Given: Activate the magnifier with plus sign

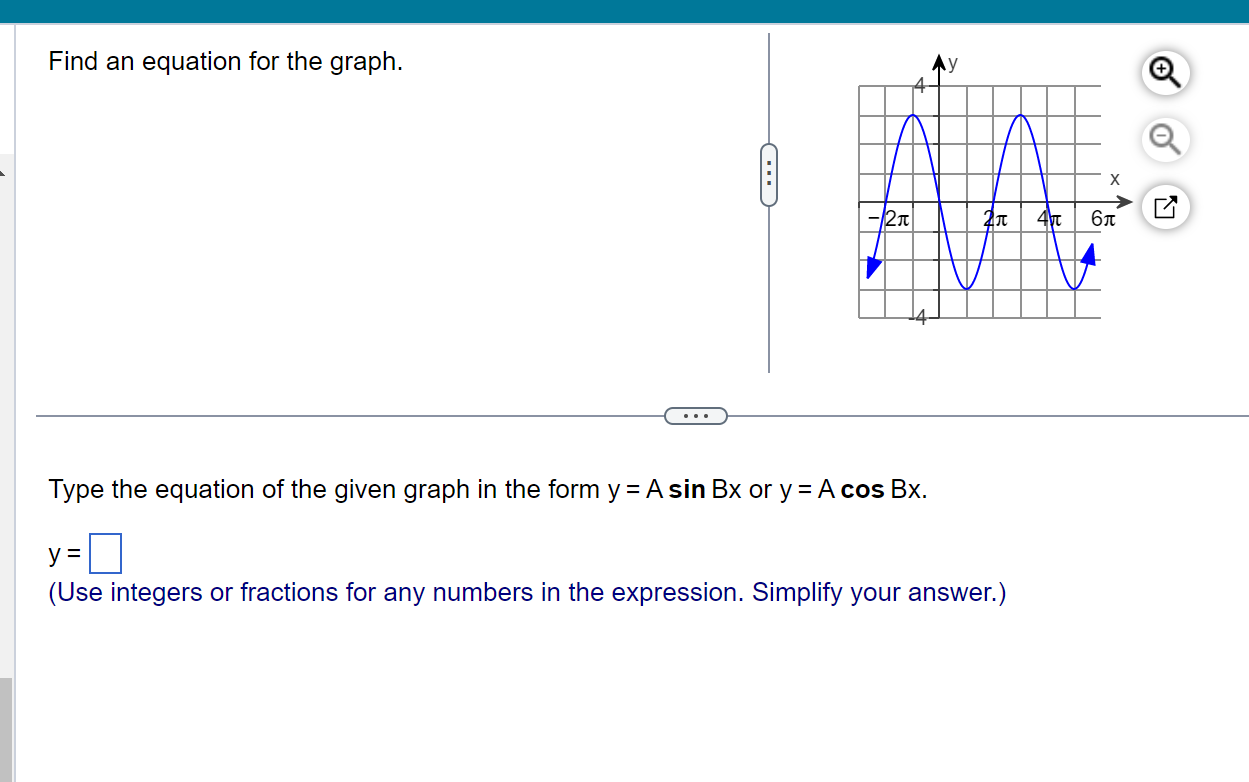Looking at the screenshot, I should (x=1164, y=72).
